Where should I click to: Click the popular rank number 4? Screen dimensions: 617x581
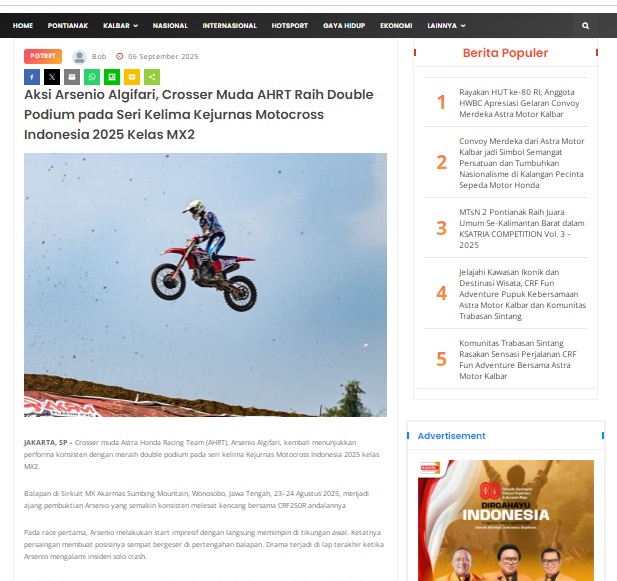(x=441, y=293)
